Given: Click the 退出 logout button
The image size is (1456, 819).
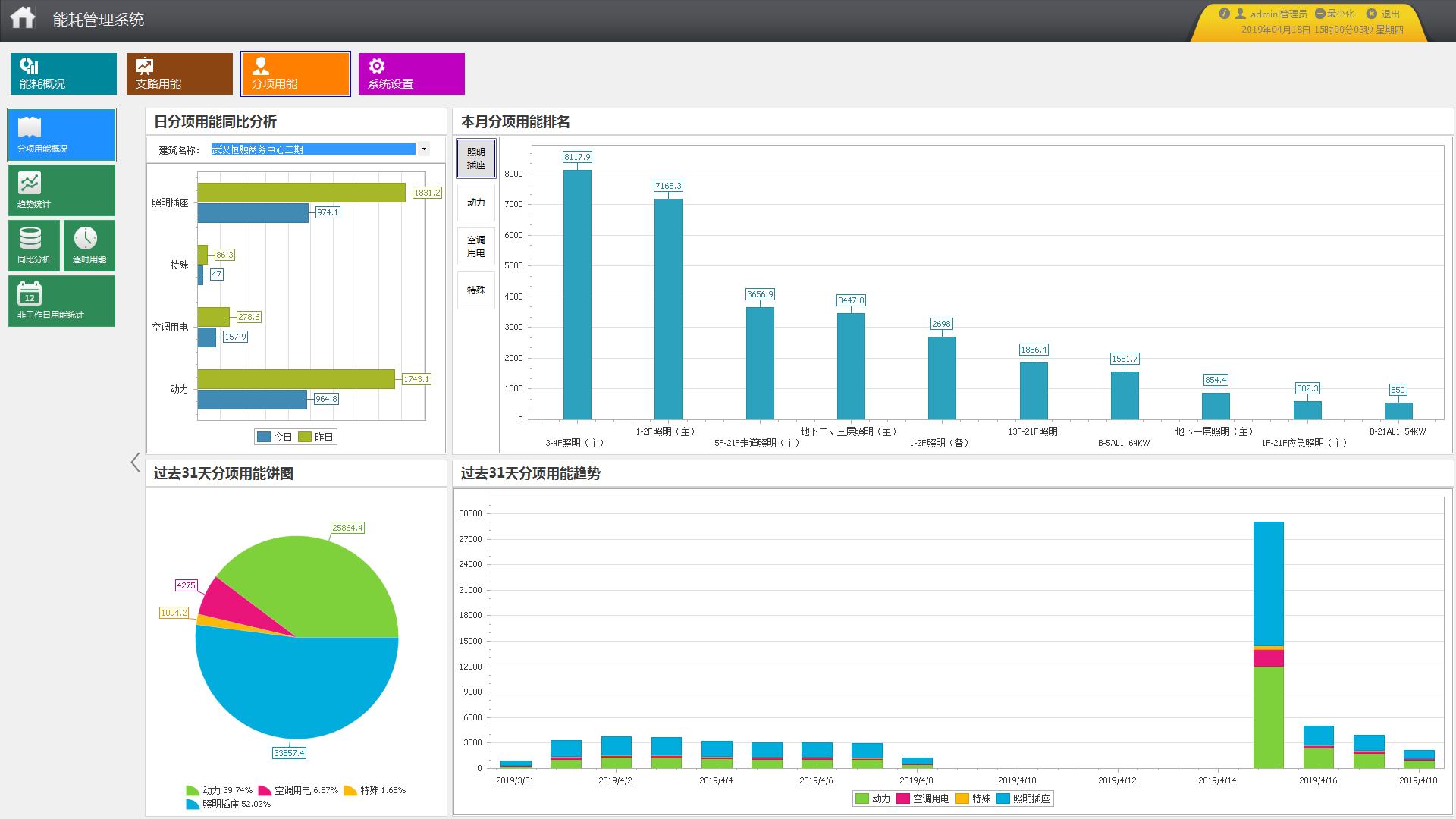Looking at the screenshot, I should pyautogui.click(x=1384, y=14).
